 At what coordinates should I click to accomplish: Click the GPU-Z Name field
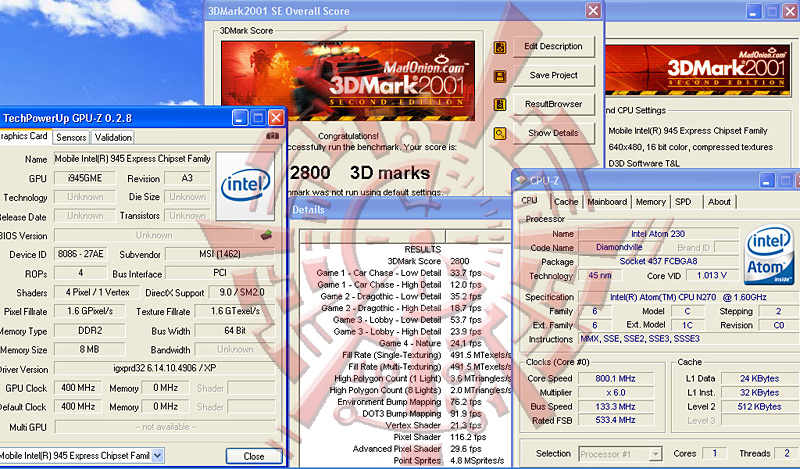[x=133, y=159]
